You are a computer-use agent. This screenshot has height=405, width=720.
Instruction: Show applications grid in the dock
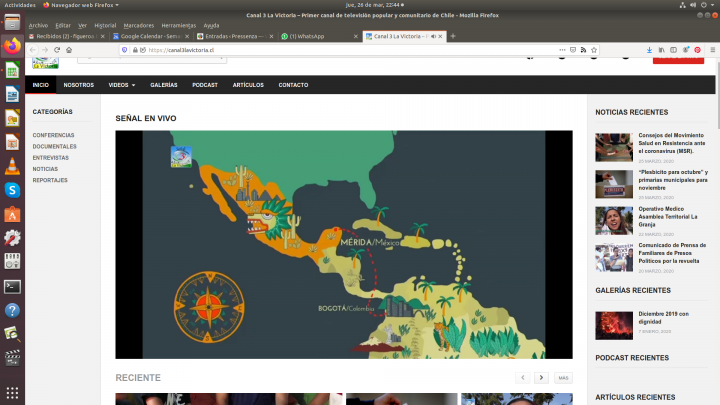pyautogui.click(x=12, y=393)
